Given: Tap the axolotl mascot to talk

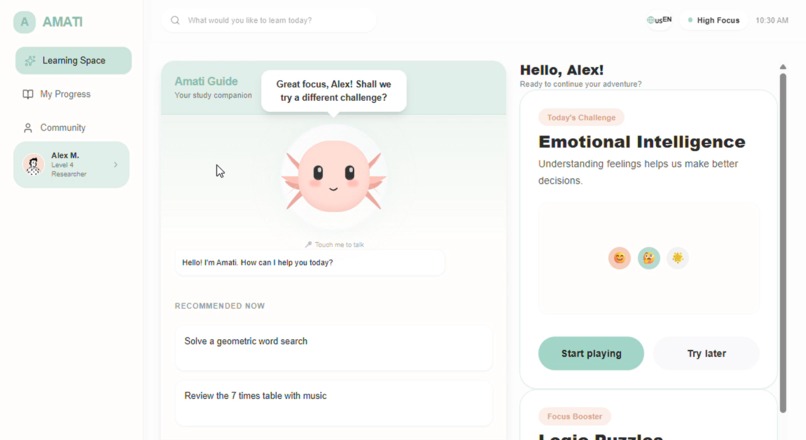Looking at the screenshot, I should [334, 176].
